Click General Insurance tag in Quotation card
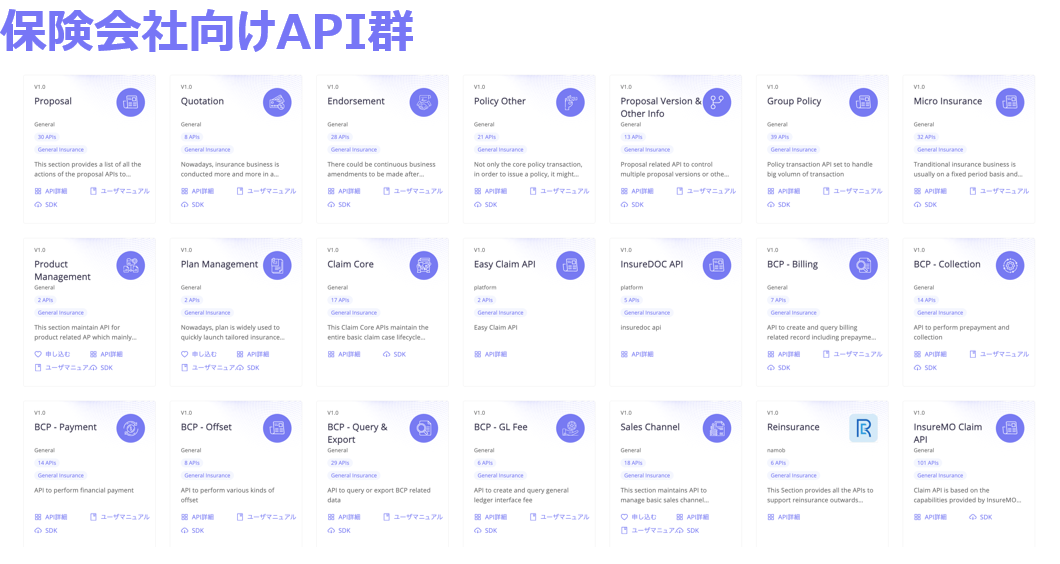Image resolution: width=1060 pixels, height=564 pixels. click(x=208, y=150)
